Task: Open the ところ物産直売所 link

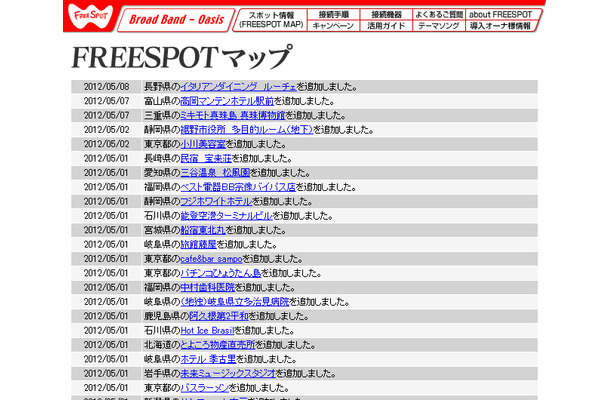Action: click(x=217, y=345)
